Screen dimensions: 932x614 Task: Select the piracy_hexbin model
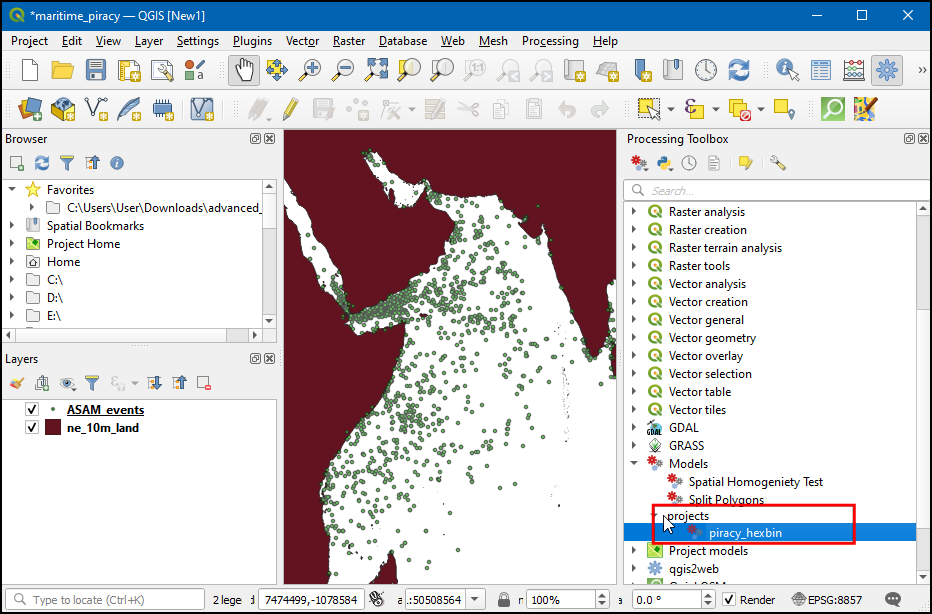[x=745, y=533]
